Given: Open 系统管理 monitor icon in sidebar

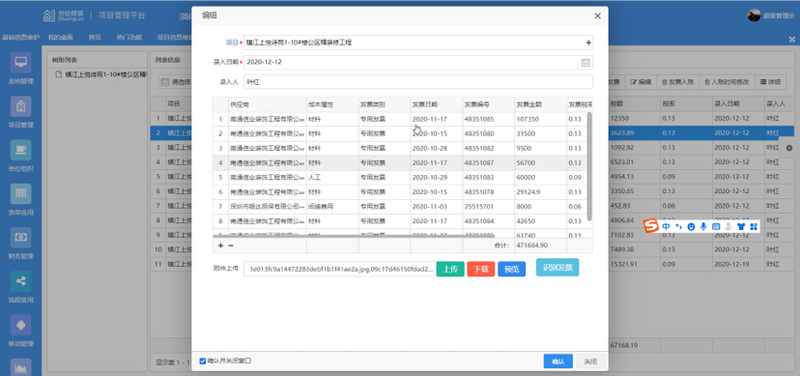Looking at the screenshot, I should [x=21, y=63].
